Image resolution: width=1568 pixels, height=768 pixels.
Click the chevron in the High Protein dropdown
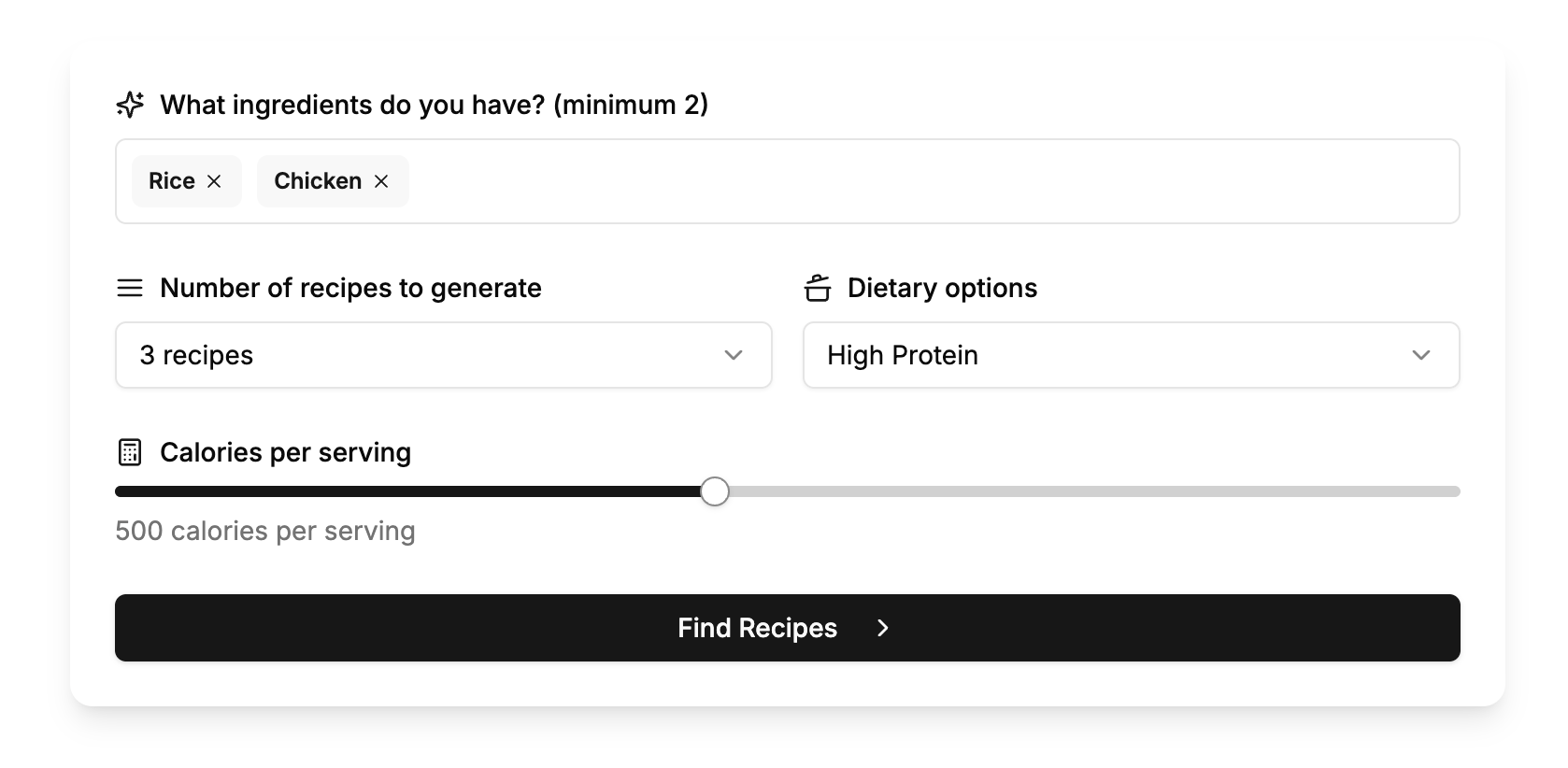pyautogui.click(x=1421, y=355)
